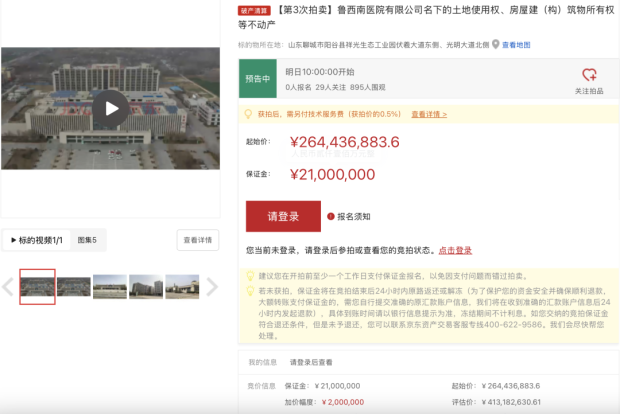Click the lightbulb icon beside 若未获拍 tip
Screen dimensions: 620x414
click(x=250, y=291)
